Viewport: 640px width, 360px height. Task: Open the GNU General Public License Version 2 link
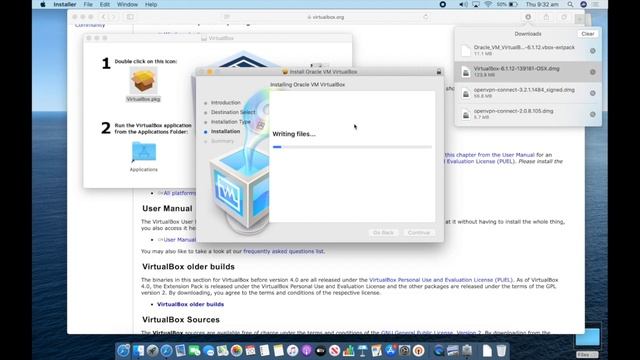pyautogui.click(x=431, y=333)
